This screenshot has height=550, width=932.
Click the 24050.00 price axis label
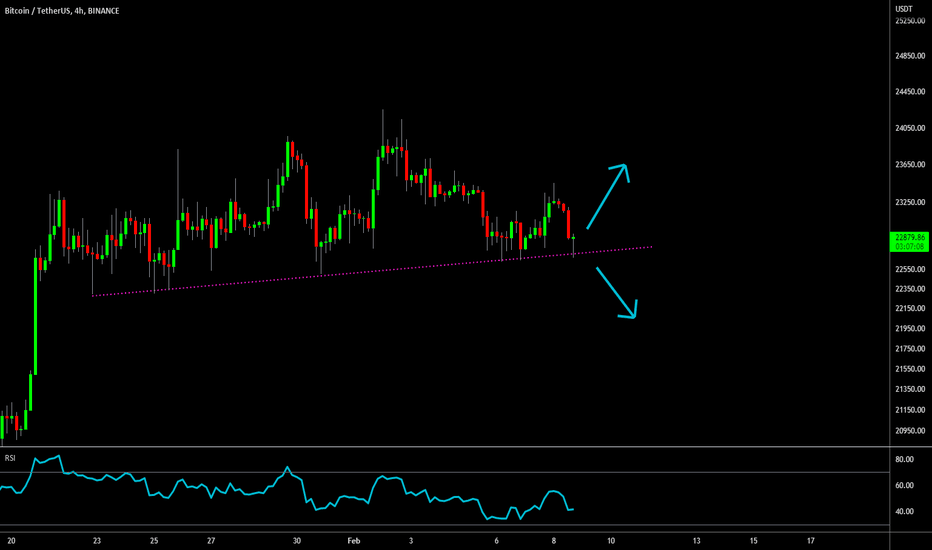point(910,128)
